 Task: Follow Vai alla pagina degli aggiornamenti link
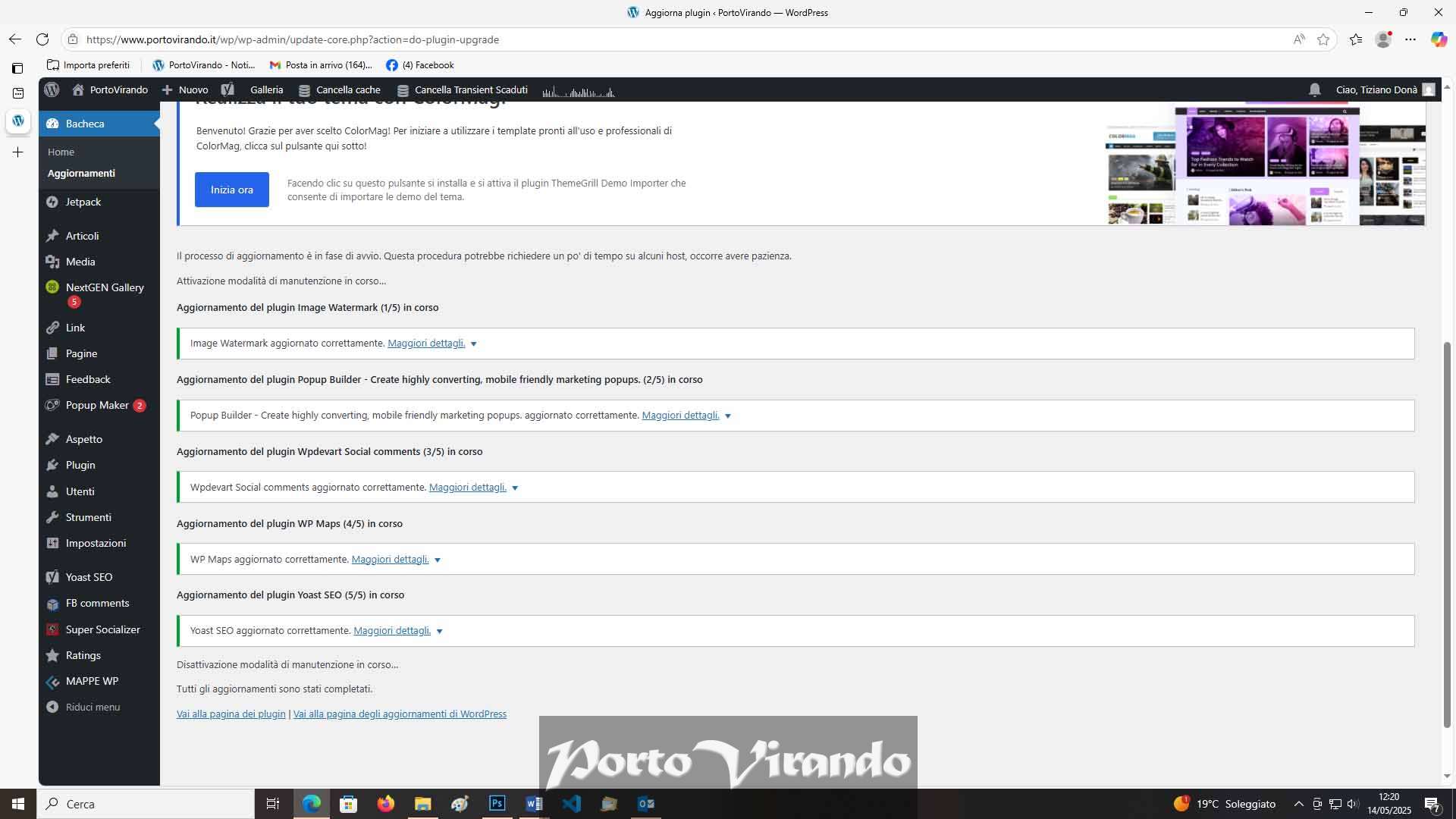(x=400, y=714)
